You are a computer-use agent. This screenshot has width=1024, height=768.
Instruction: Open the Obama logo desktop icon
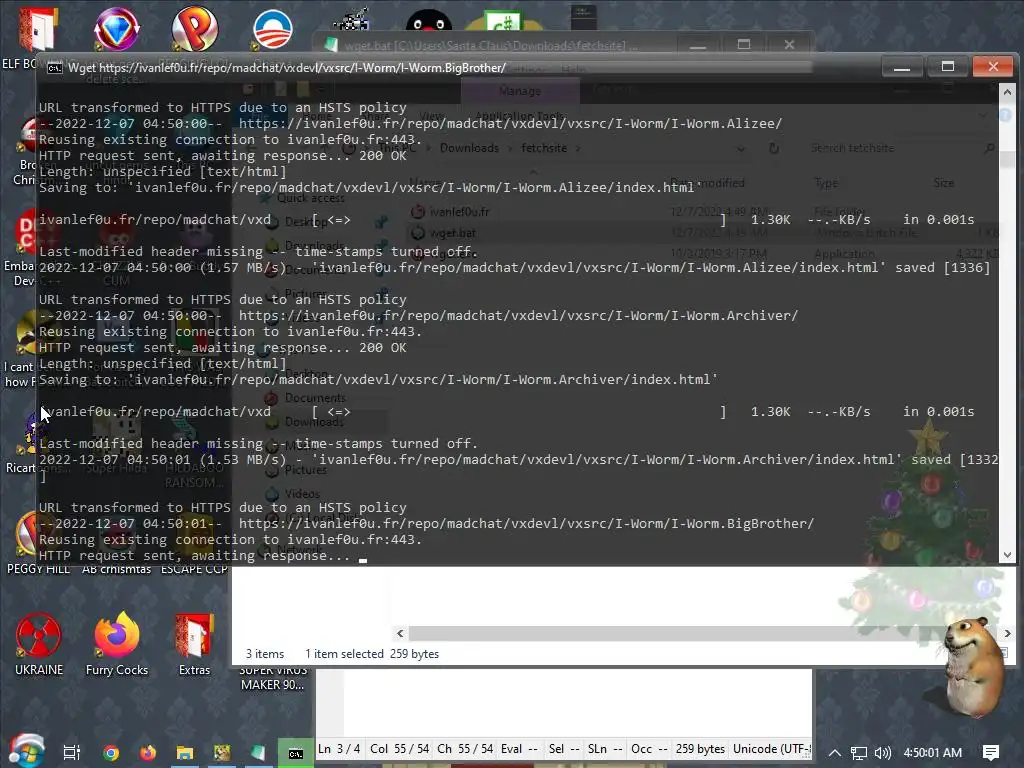pos(272,29)
